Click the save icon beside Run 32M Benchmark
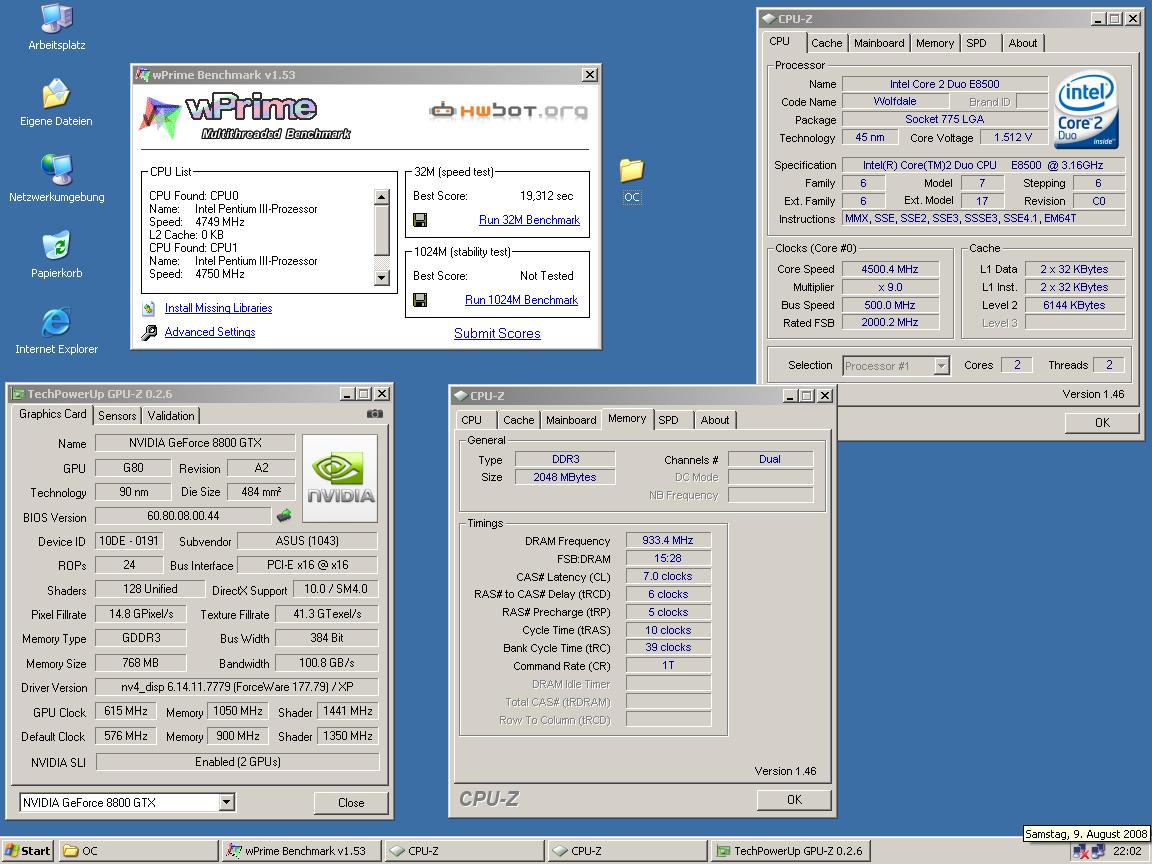Image resolution: width=1152 pixels, height=864 pixels. click(420, 220)
